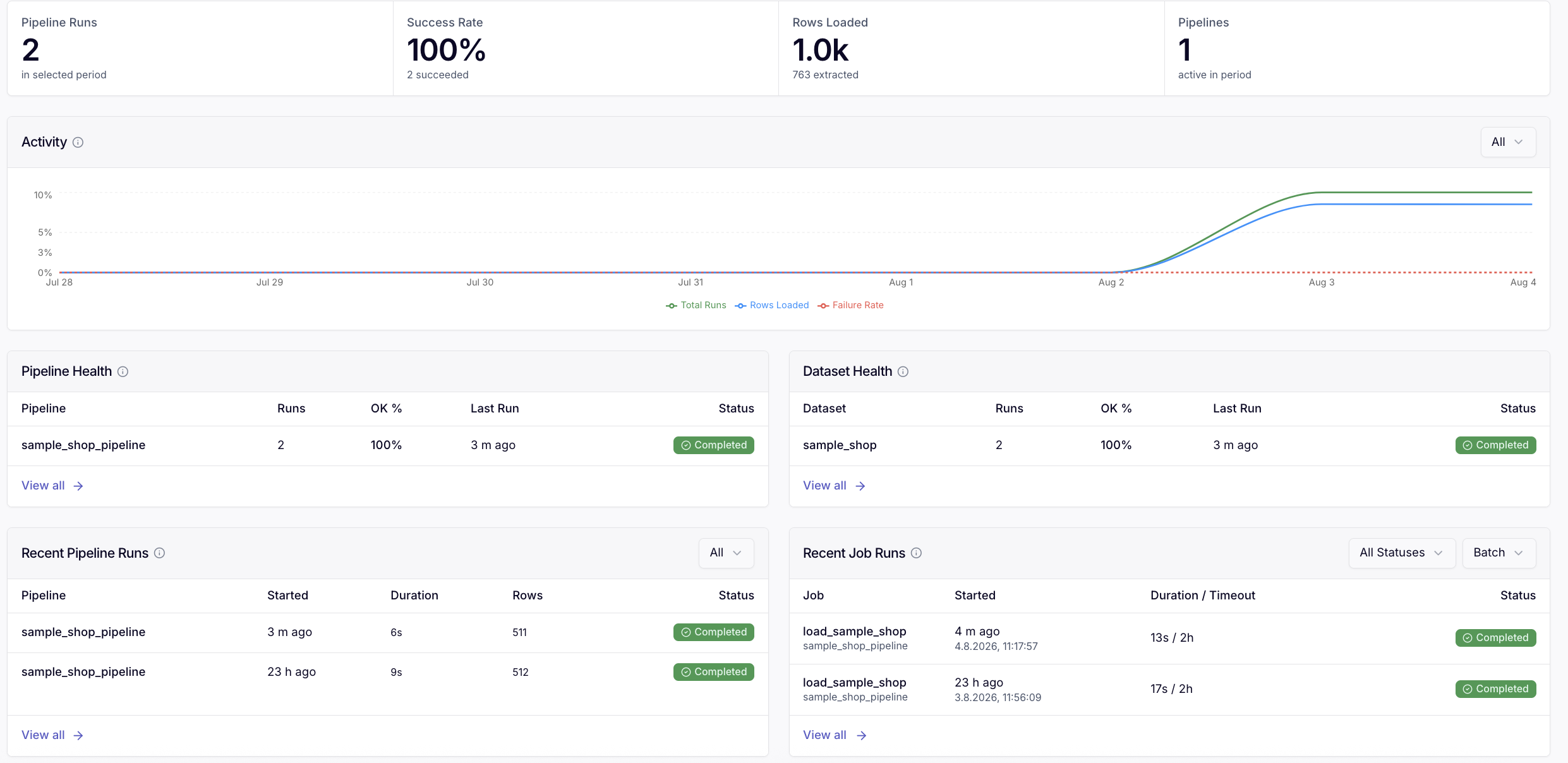Click the 511 rows value
The width and height of the screenshot is (1568, 763).
point(519,632)
